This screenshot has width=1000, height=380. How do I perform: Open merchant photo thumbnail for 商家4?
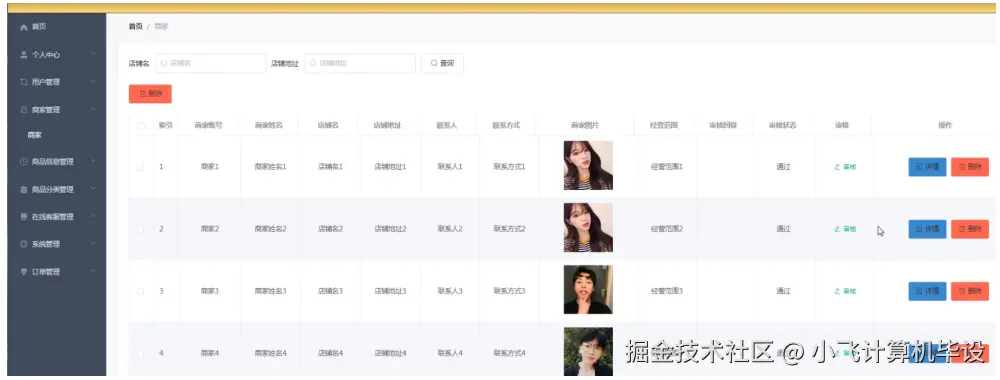tap(588, 351)
